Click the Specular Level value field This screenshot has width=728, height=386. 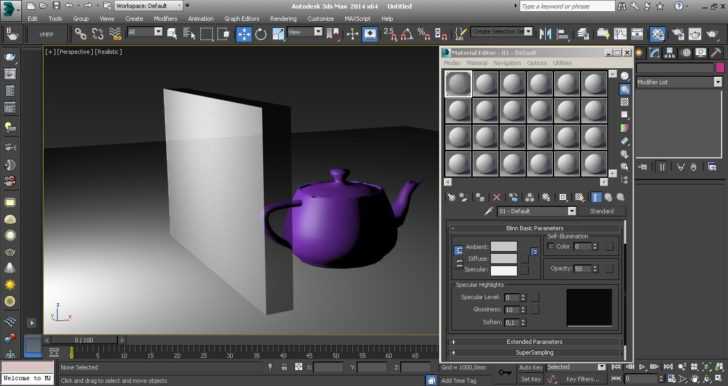coord(512,297)
